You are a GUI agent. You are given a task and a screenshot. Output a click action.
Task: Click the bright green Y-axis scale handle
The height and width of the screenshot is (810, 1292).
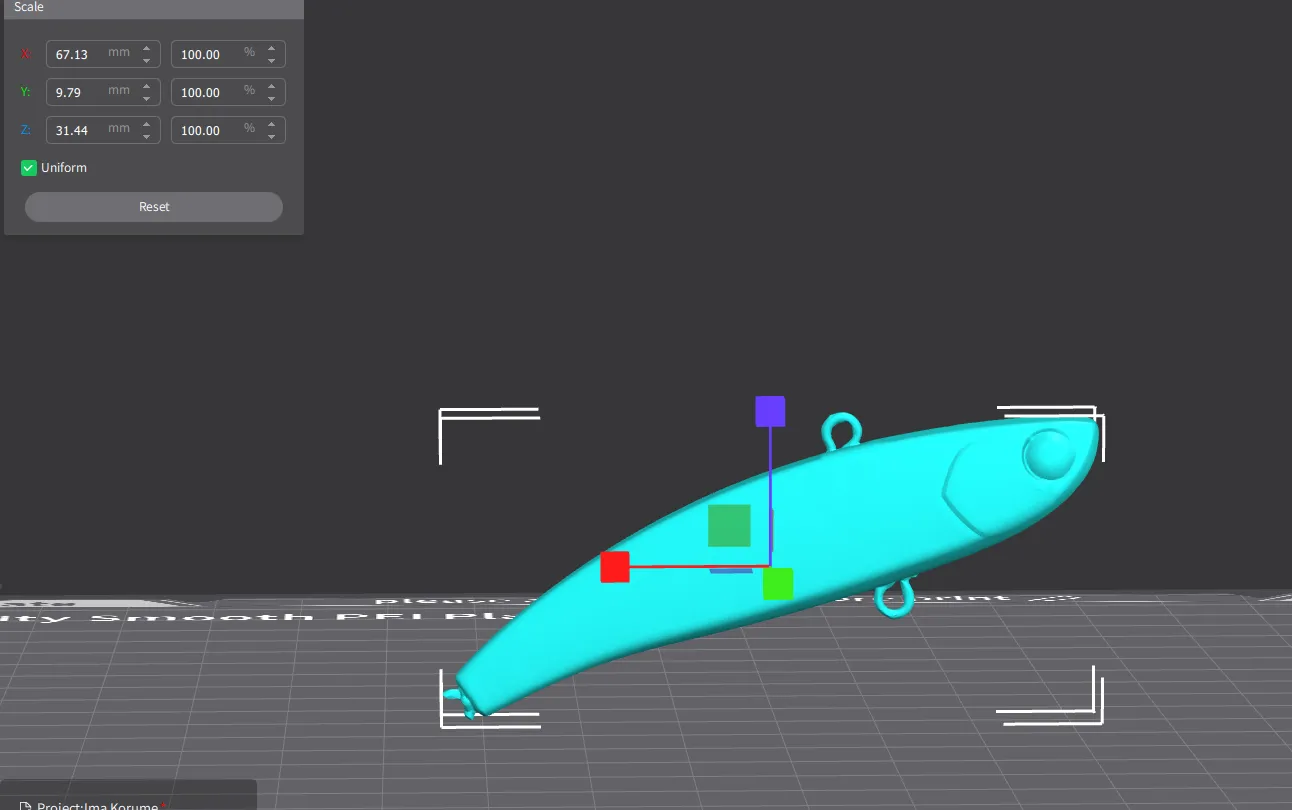pos(778,584)
